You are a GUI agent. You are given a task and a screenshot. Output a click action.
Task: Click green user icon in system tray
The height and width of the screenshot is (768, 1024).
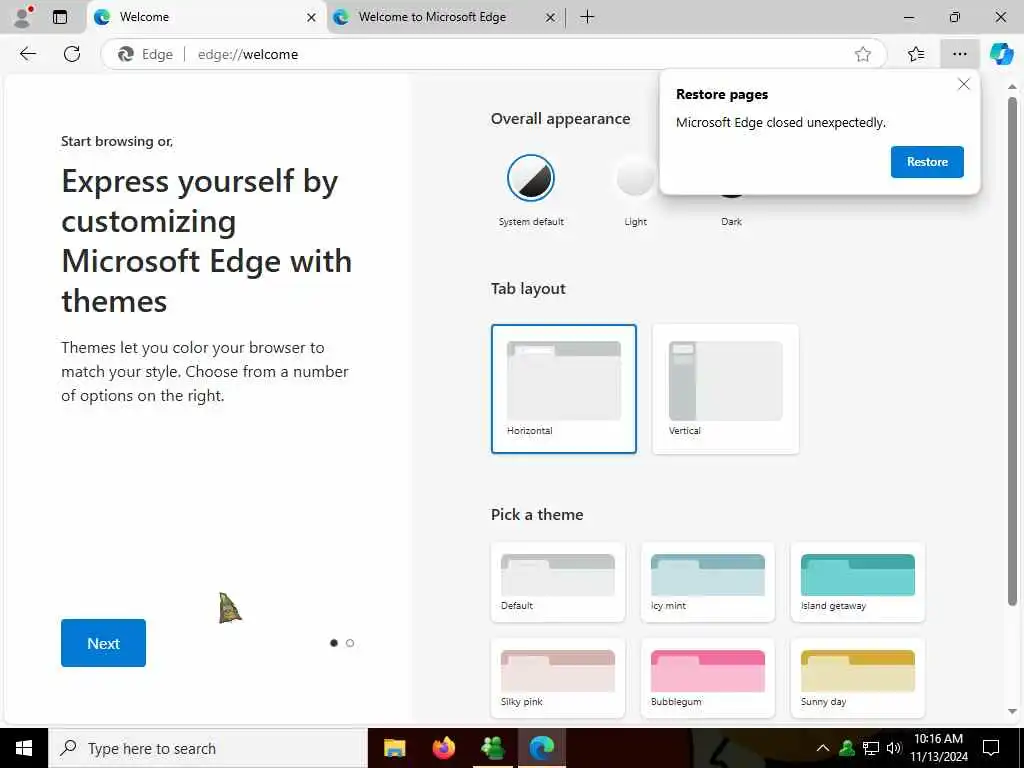point(847,748)
